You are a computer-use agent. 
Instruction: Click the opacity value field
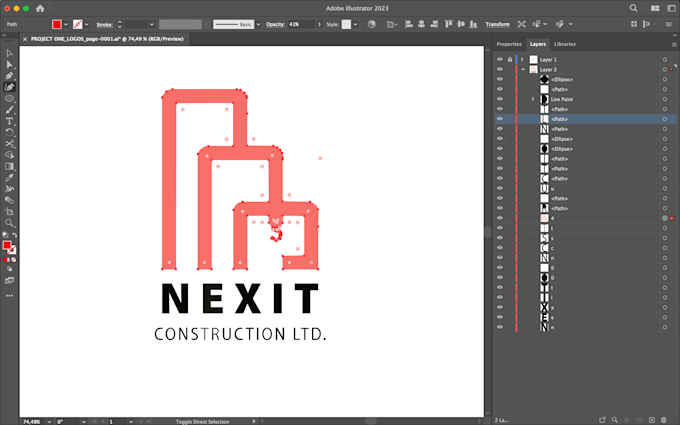(301, 24)
